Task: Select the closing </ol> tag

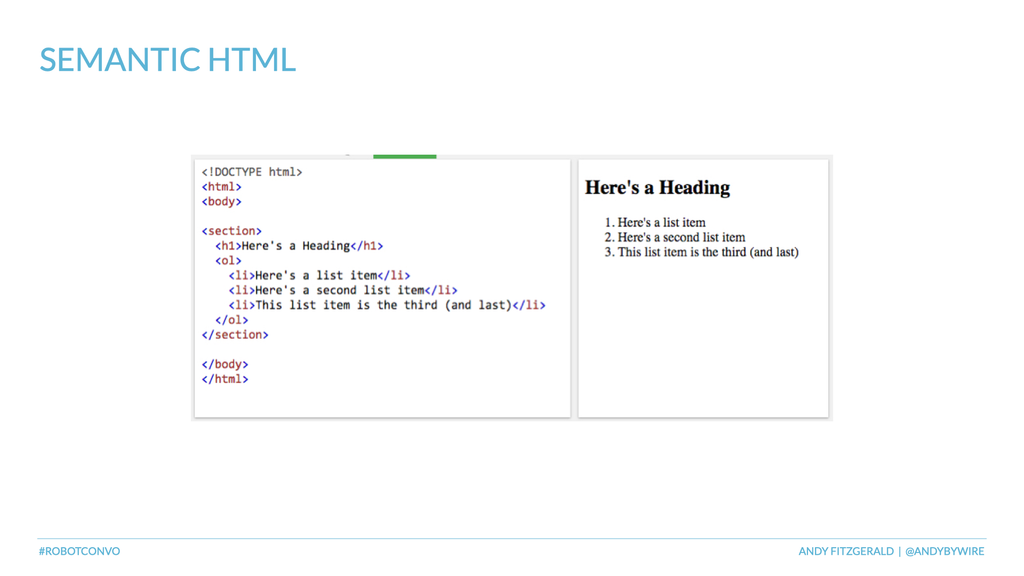Action: (231, 320)
